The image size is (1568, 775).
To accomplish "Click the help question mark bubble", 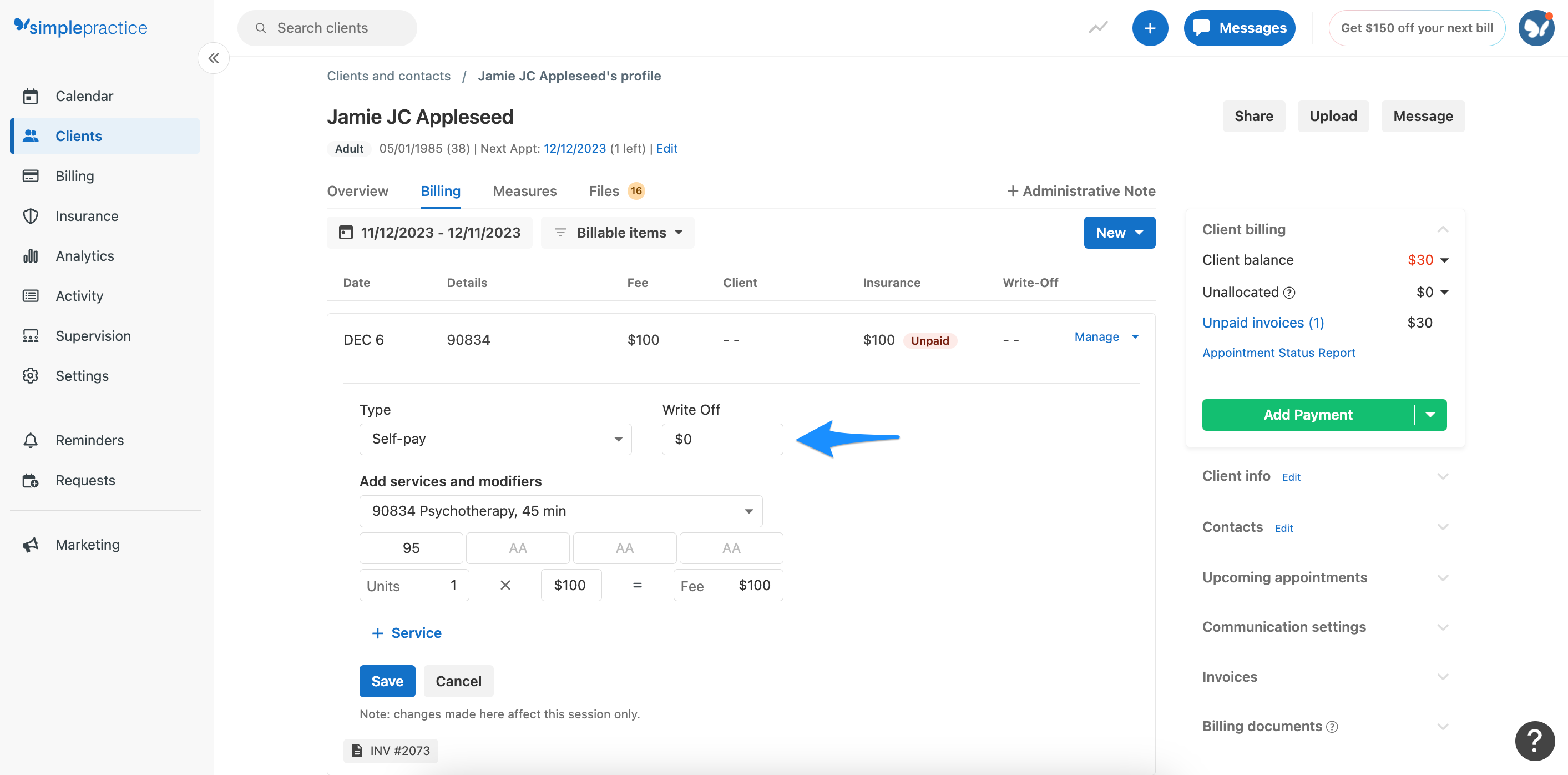I will click(1535, 741).
